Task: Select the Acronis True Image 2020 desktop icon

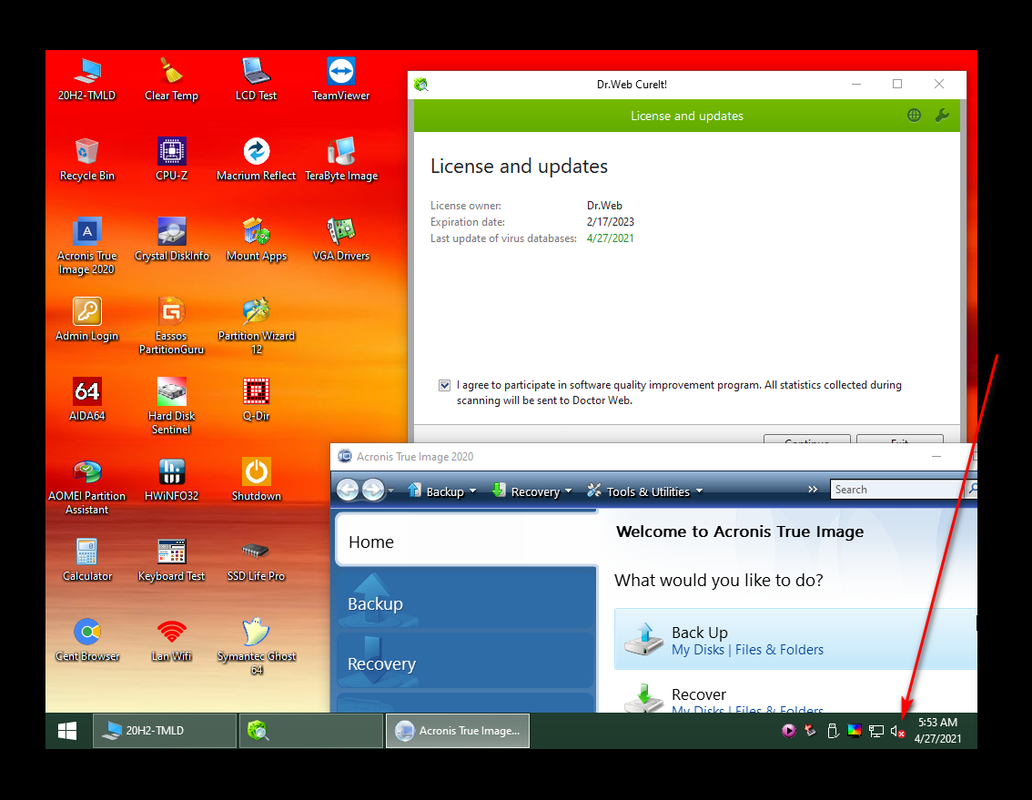Action: pos(87,246)
